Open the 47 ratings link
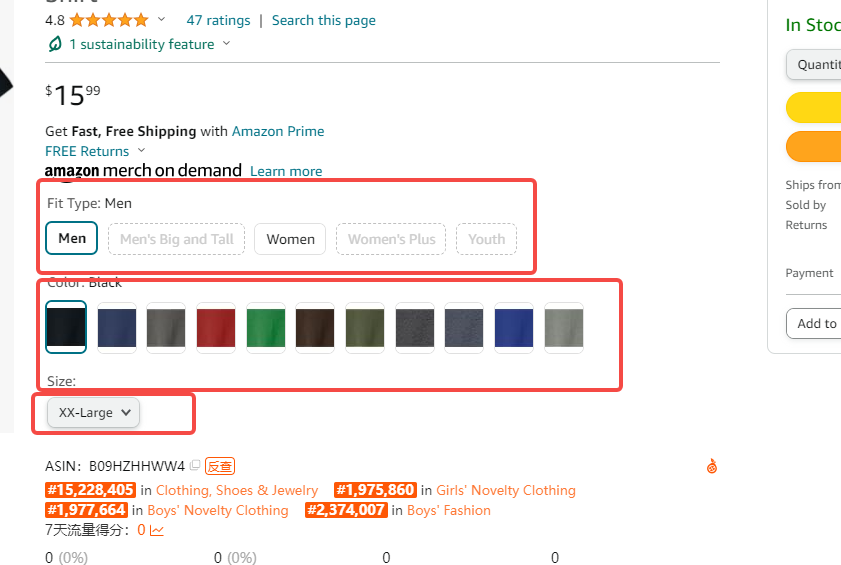Viewport: 841px width, 565px height. tap(218, 20)
